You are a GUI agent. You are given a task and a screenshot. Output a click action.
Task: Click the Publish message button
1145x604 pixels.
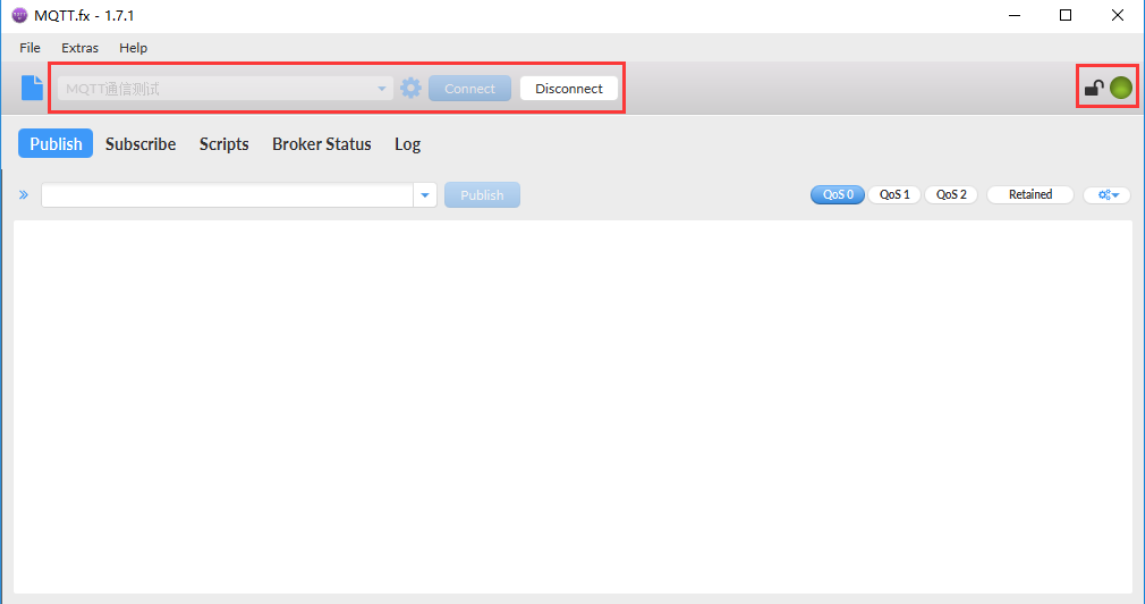[x=482, y=195]
